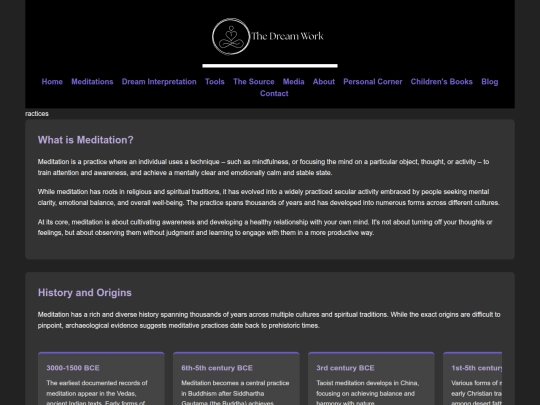The width and height of the screenshot is (540, 405).
Task: Click The Dream Work site title text
Action: coord(287,36)
